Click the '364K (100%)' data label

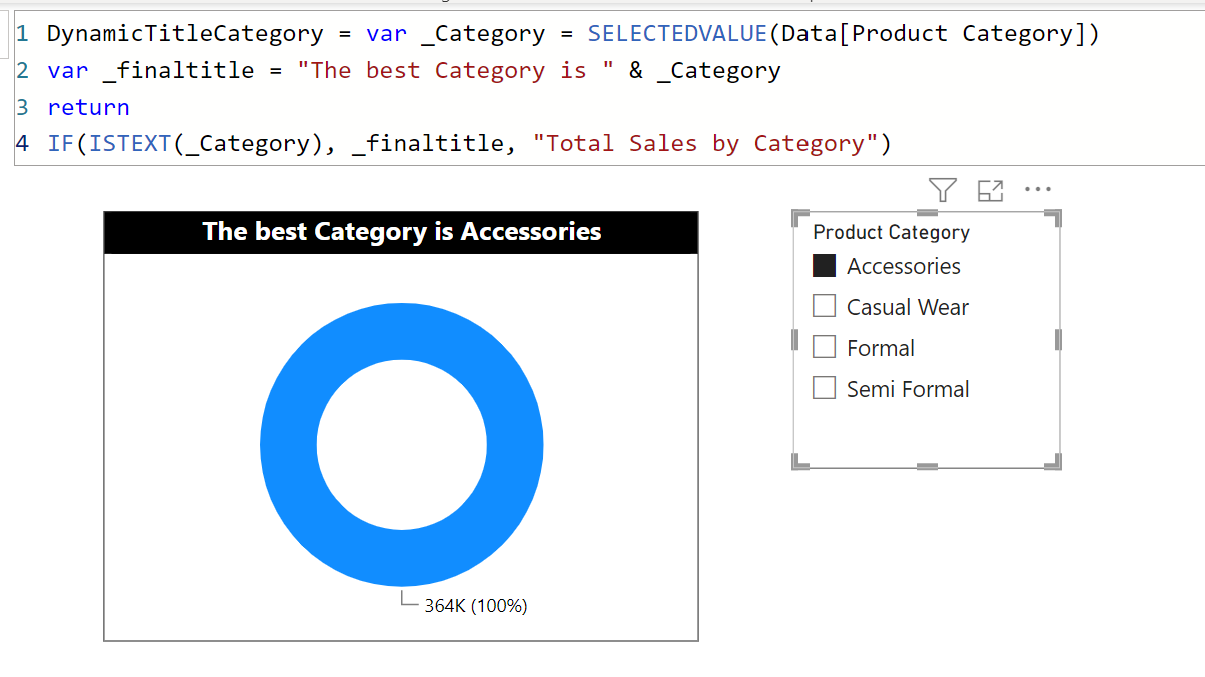tap(475, 605)
